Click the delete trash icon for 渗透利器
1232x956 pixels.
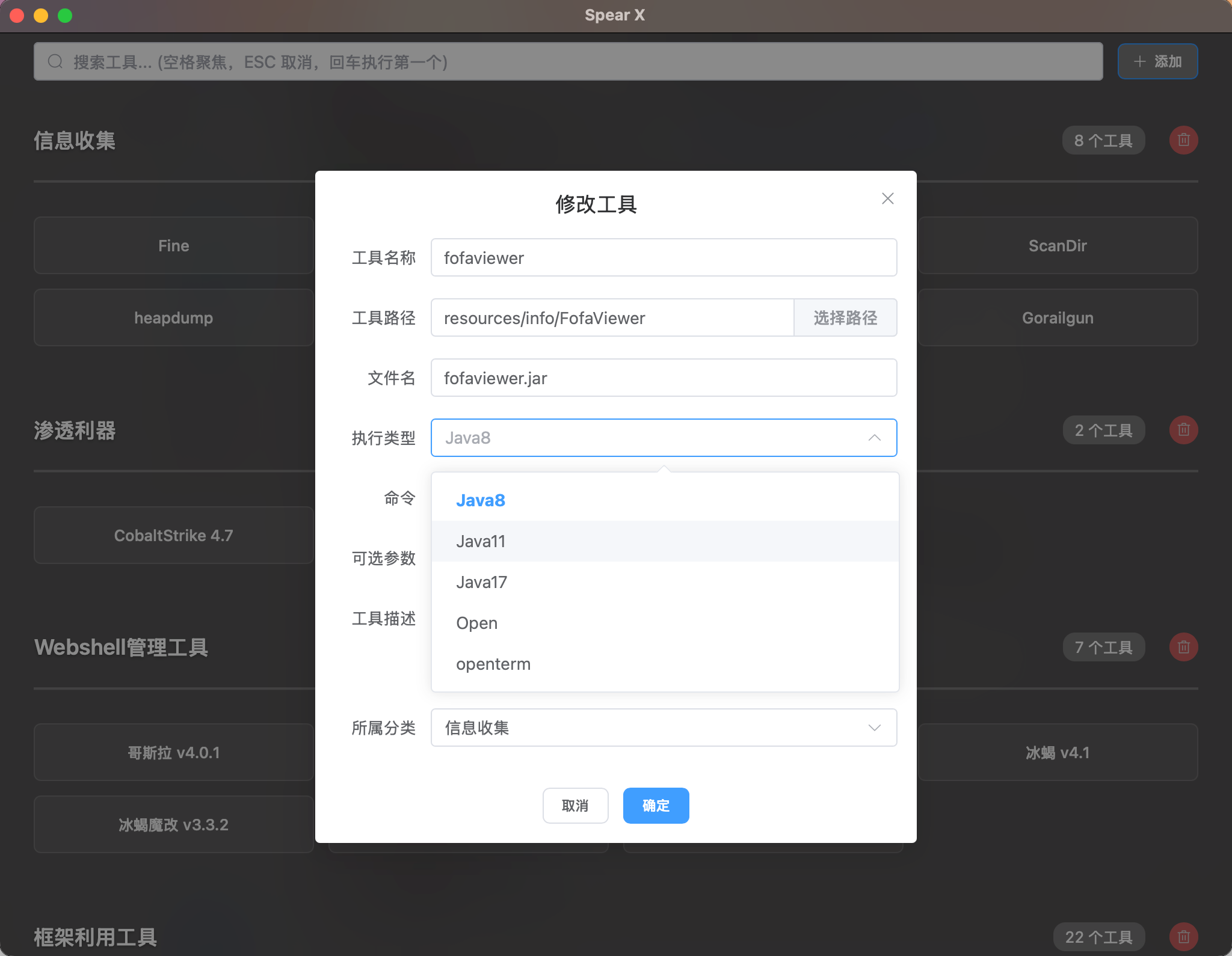[1182, 430]
